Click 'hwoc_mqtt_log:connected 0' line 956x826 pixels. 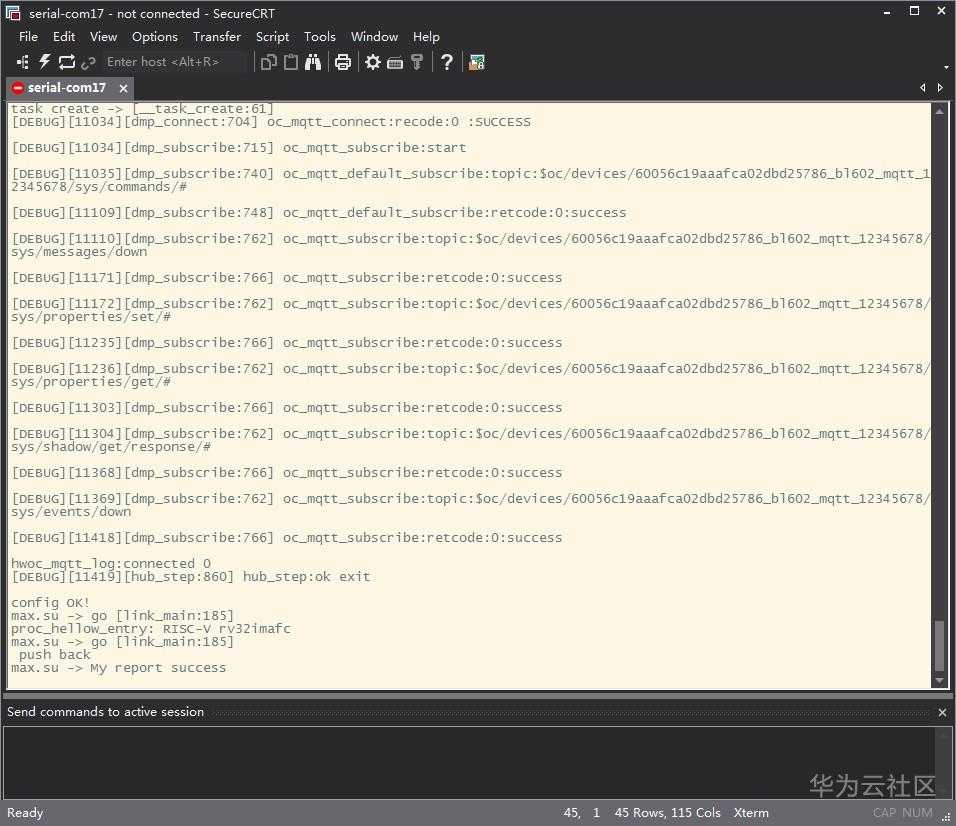(110, 563)
